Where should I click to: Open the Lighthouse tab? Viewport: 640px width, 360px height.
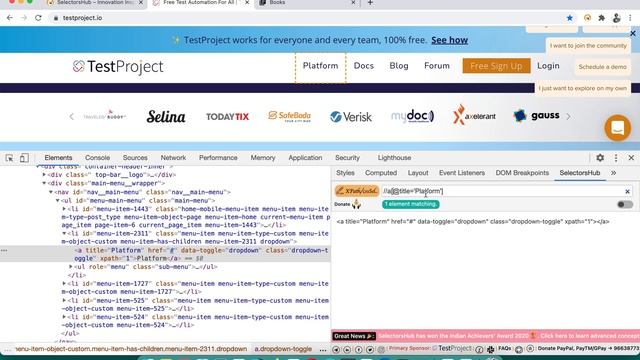pyautogui.click(x=394, y=158)
